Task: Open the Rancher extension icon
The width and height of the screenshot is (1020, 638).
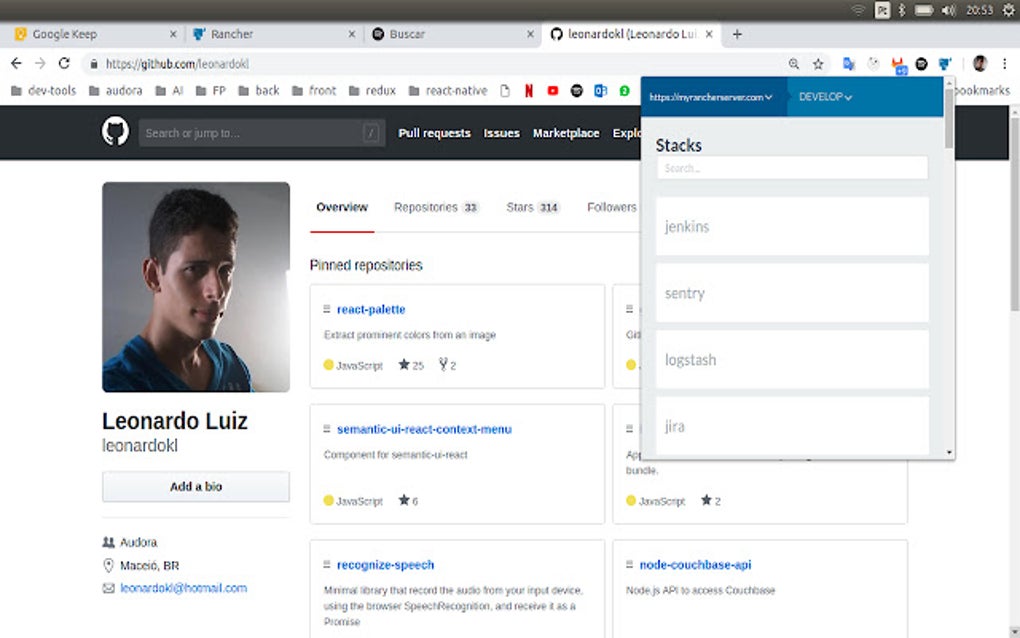Action: click(x=945, y=63)
